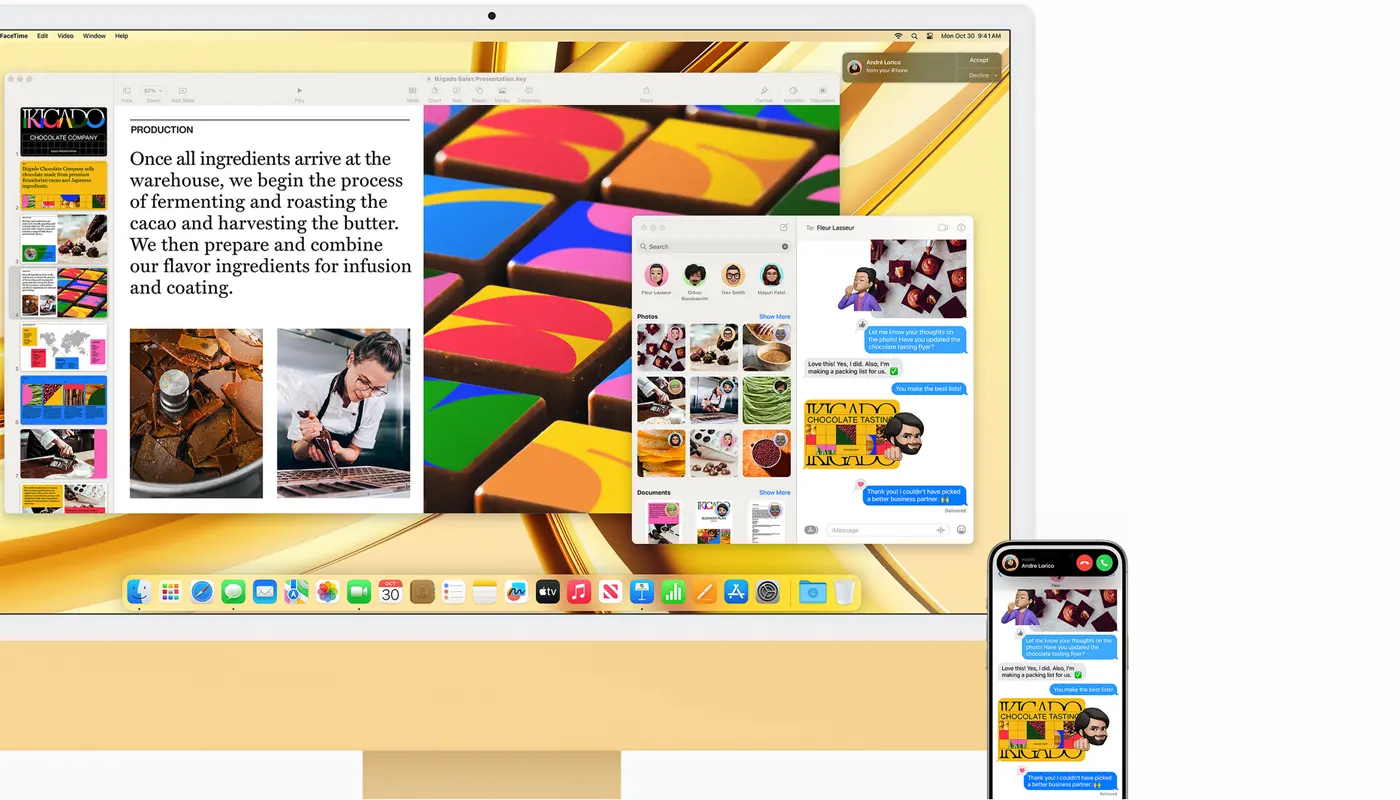
Task: Open the FaceTime menu in the menu bar
Action: click(x=13, y=36)
